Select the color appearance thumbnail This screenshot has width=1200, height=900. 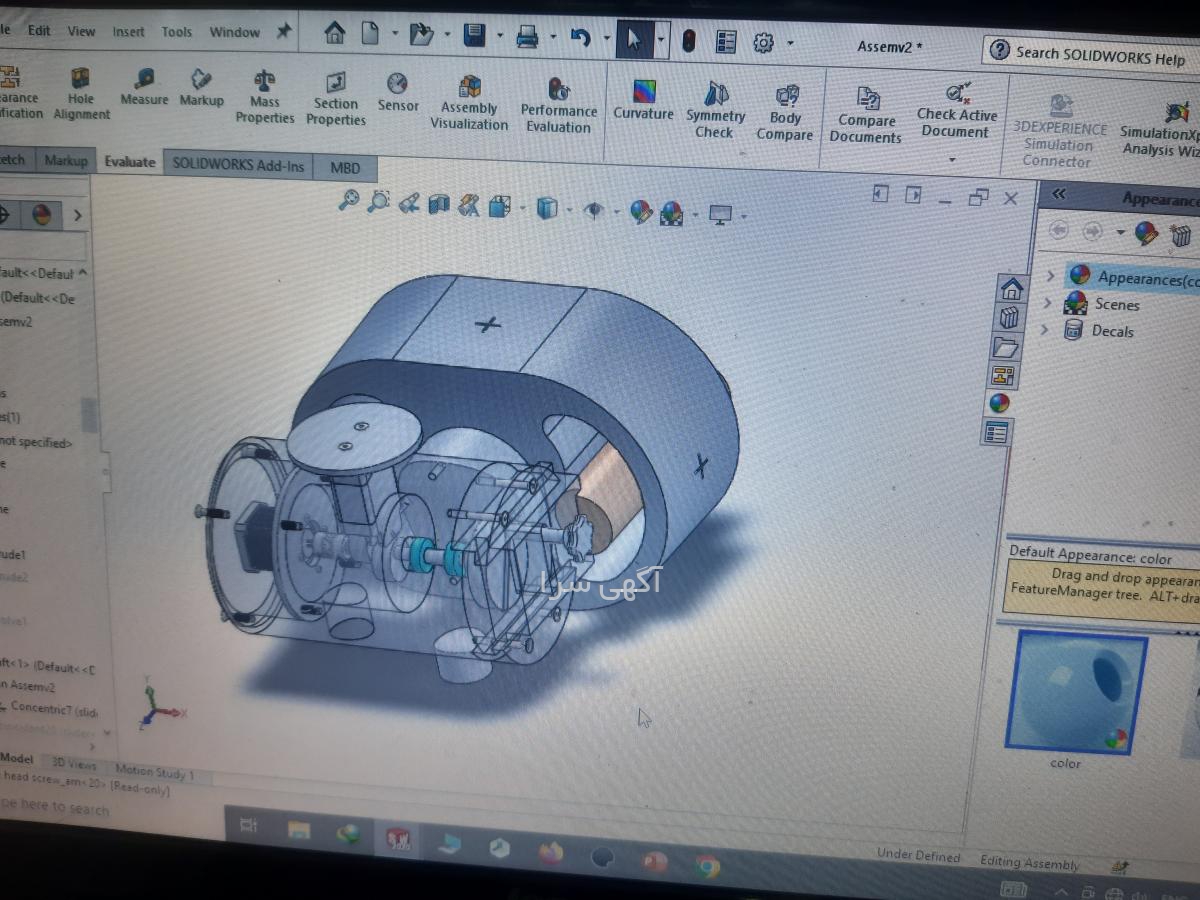(1074, 692)
